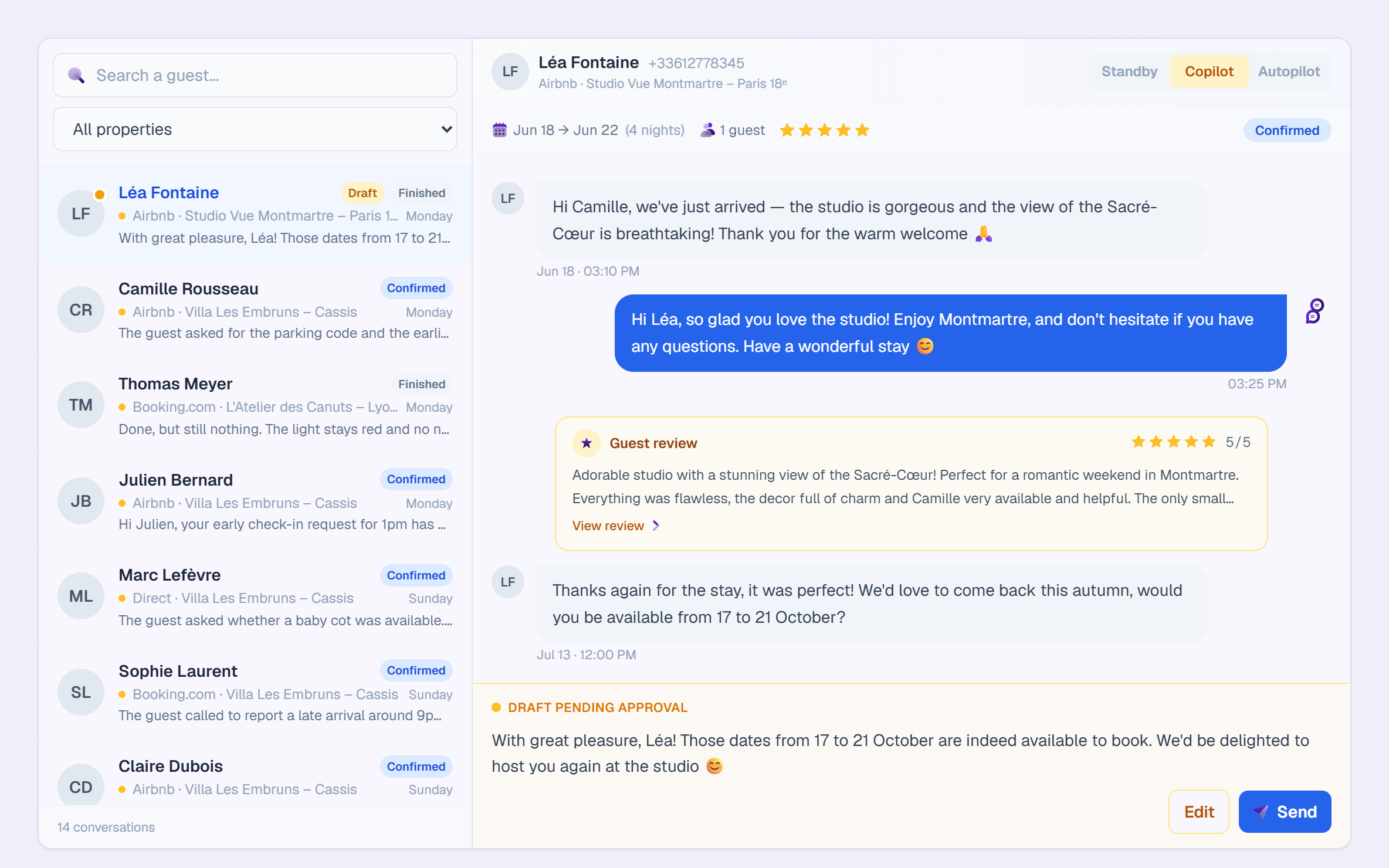Click the SL avatar of Sophie Laurent
The image size is (1389, 868).
point(81,692)
